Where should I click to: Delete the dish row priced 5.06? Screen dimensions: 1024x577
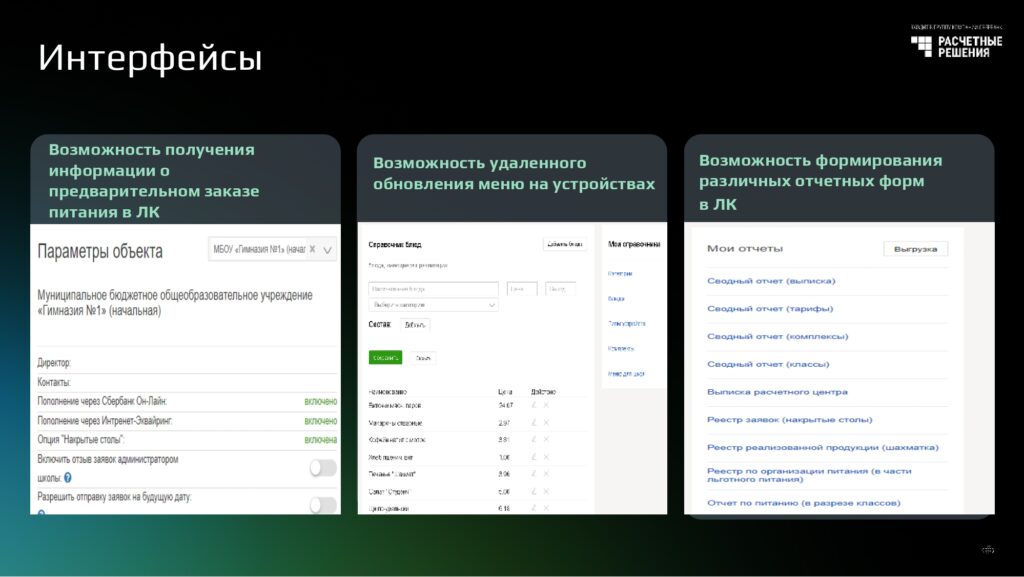[x=546, y=491]
